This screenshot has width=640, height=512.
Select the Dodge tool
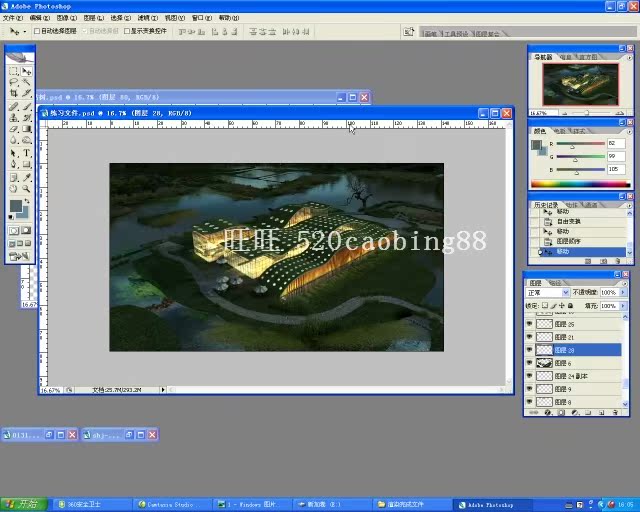point(27,140)
